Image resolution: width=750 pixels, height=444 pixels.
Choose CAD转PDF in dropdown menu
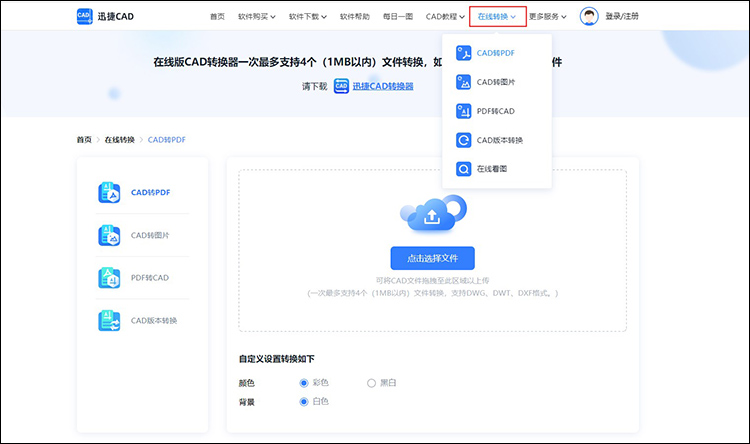pos(496,53)
